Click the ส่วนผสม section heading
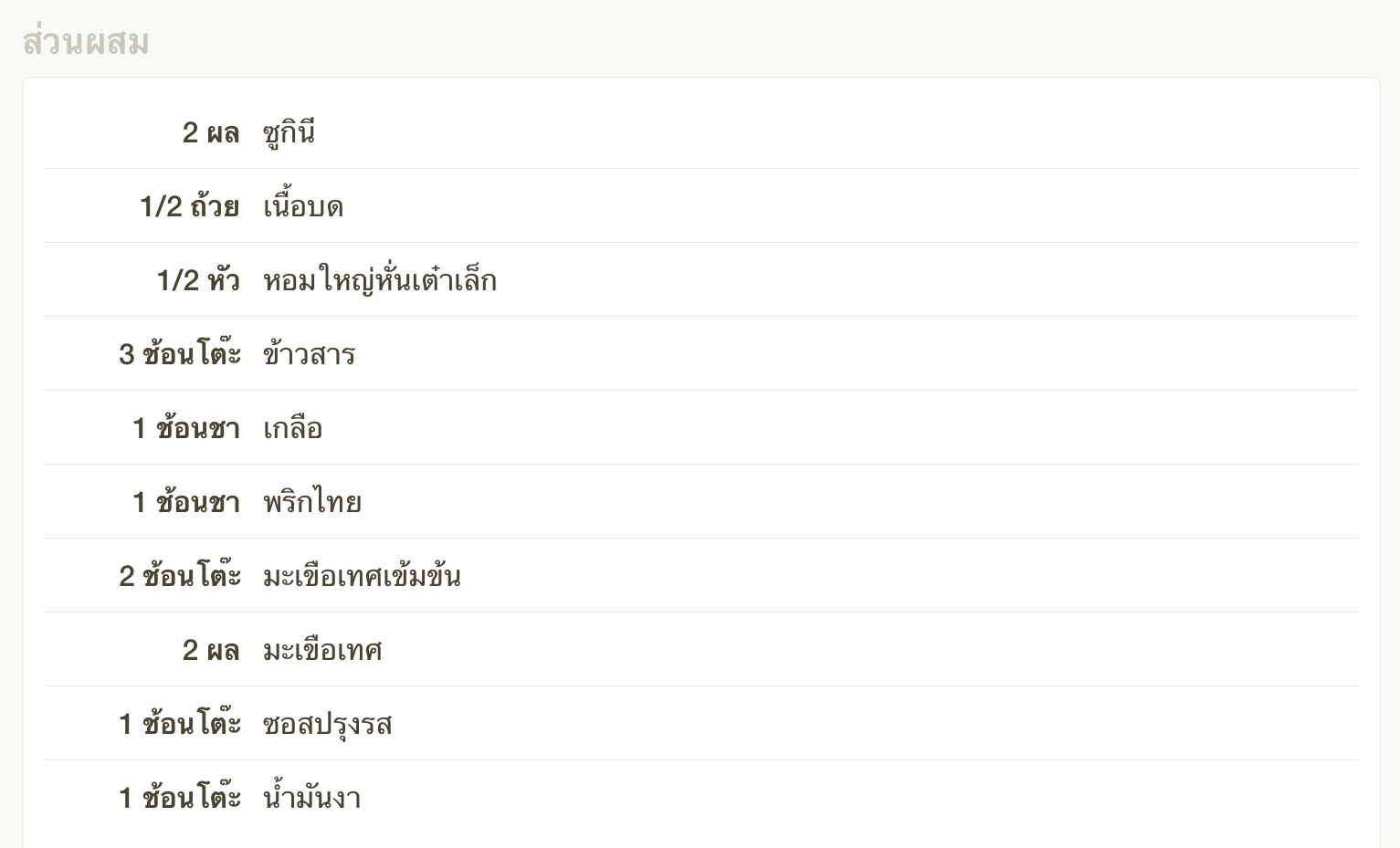Screen dimensions: 1400x848 [86, 43]
